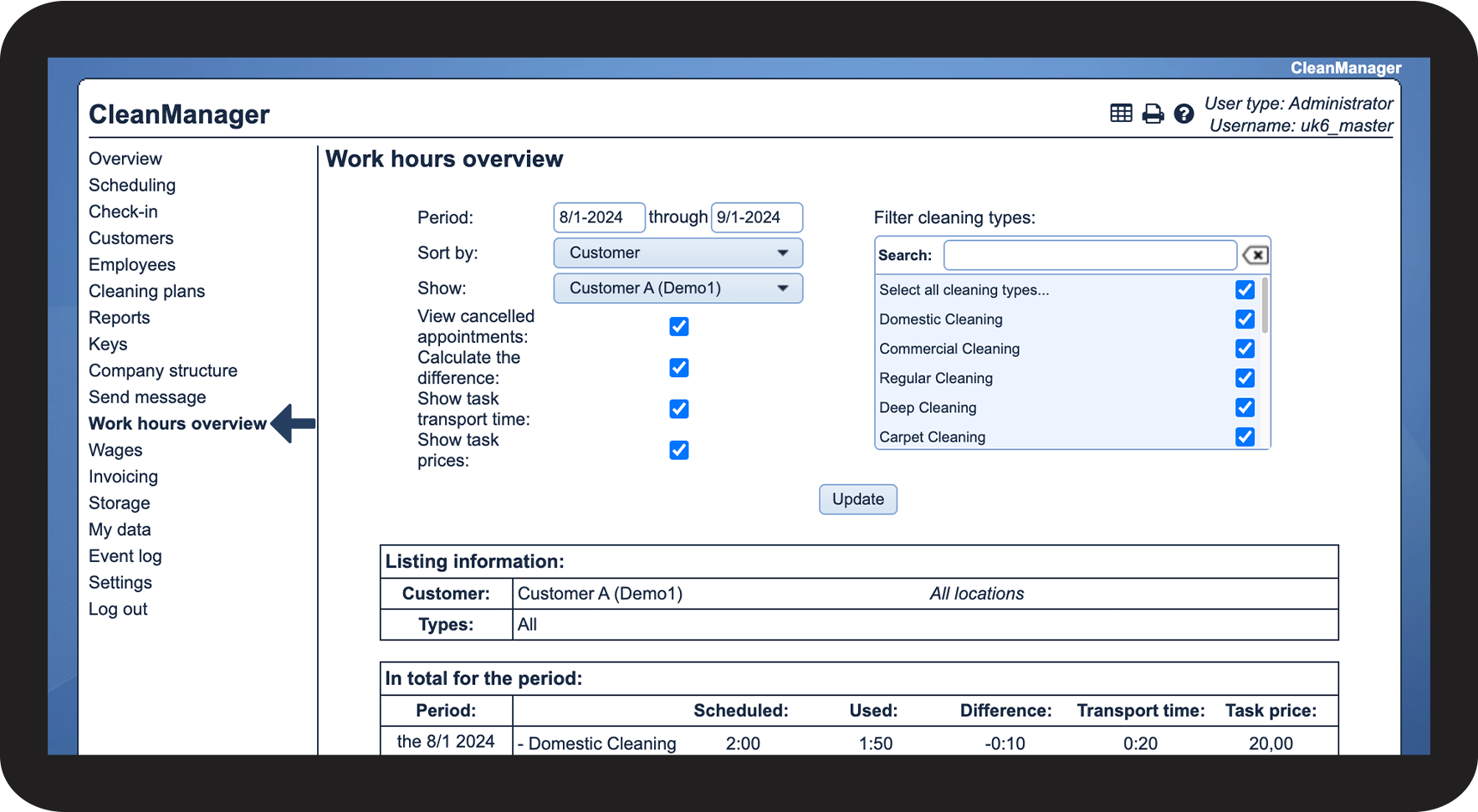Expand the Show Customer A (Demo1) dropdown
Viewport: 1478px width, 812px height.
(x=678, y=289)
